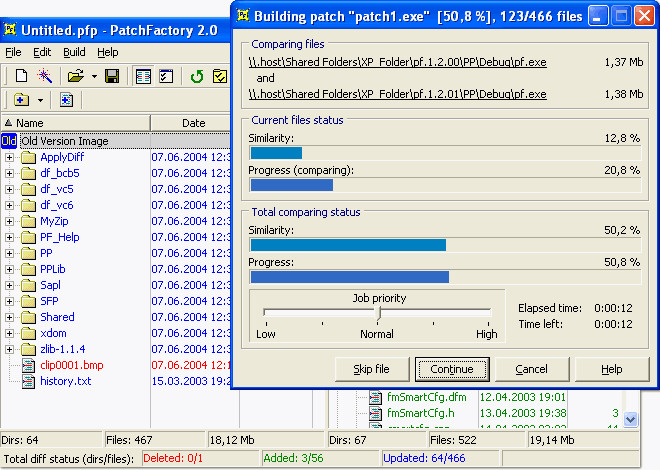The height and width of the screenshot is (470, 660).
Task: Select the fmSmartCfg.dfm file name
Action: click(x=426, y=397)
